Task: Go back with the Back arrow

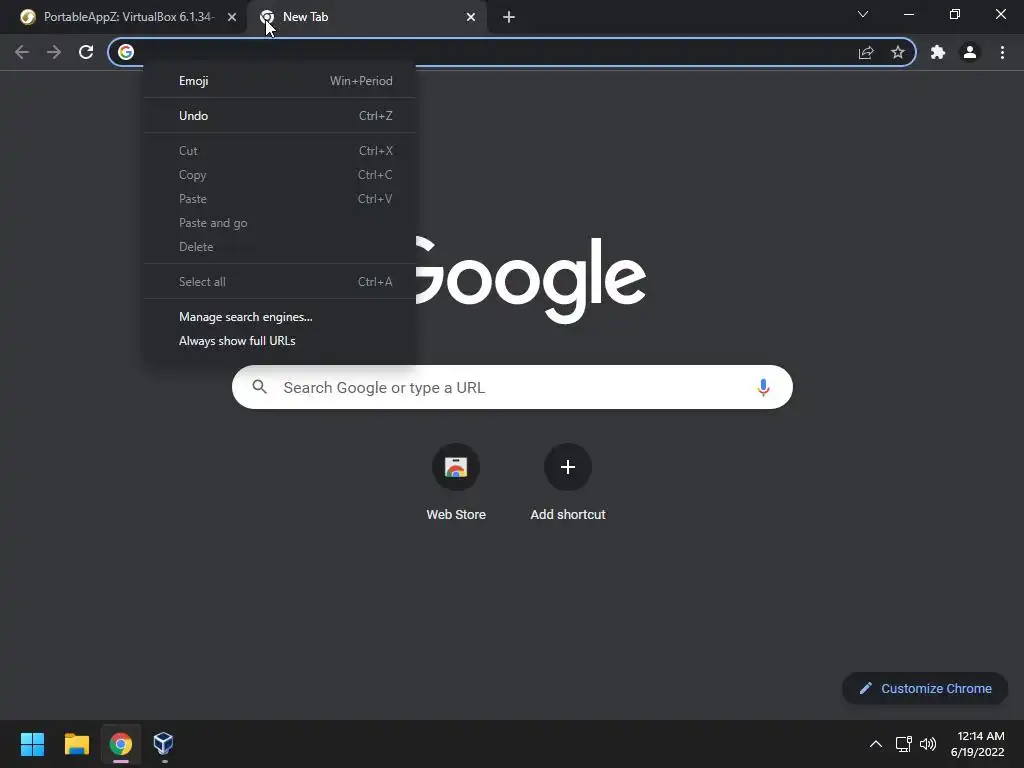Action: (x=22, y=52)
